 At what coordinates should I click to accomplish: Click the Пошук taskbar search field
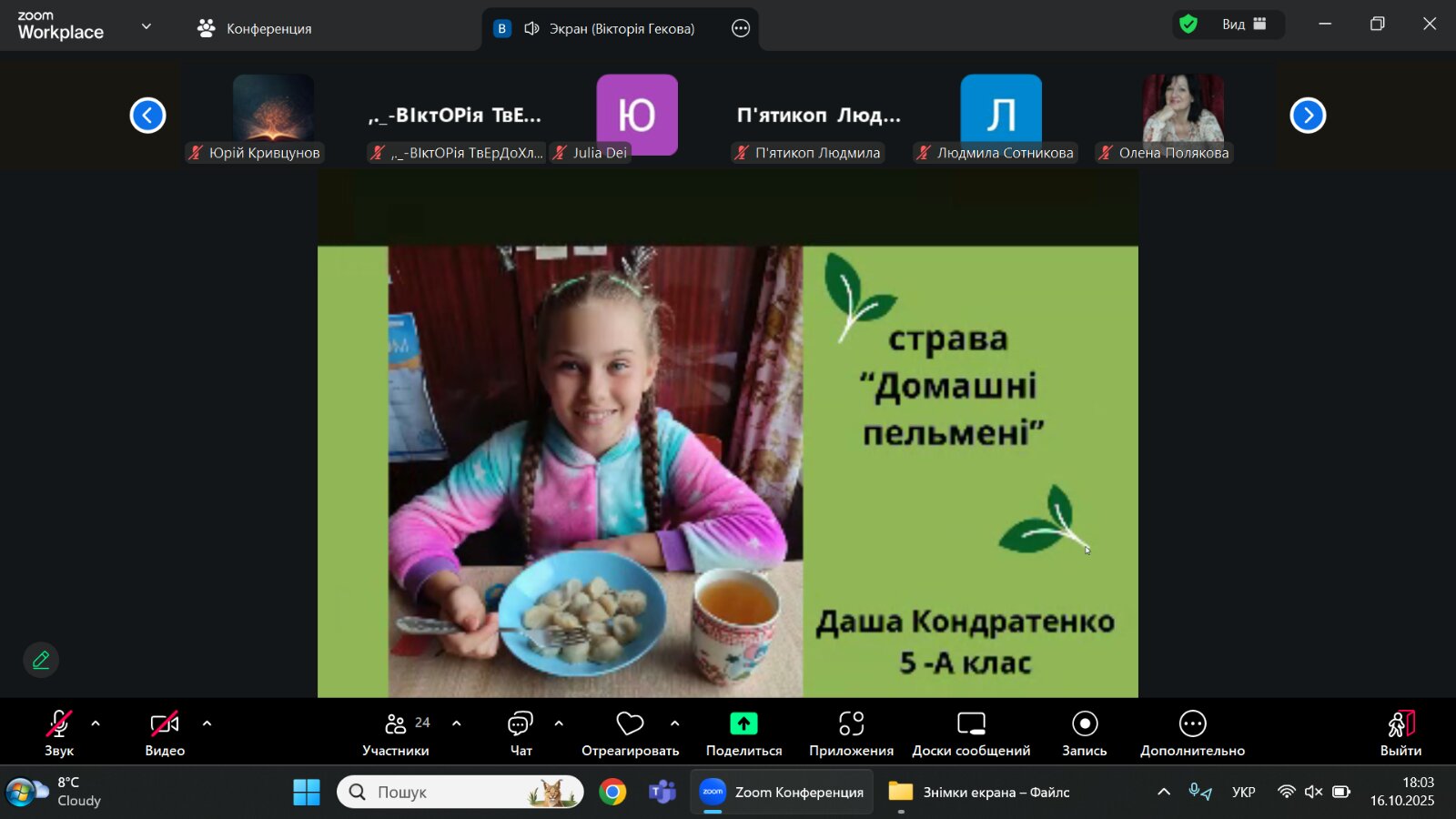point(460,792)
